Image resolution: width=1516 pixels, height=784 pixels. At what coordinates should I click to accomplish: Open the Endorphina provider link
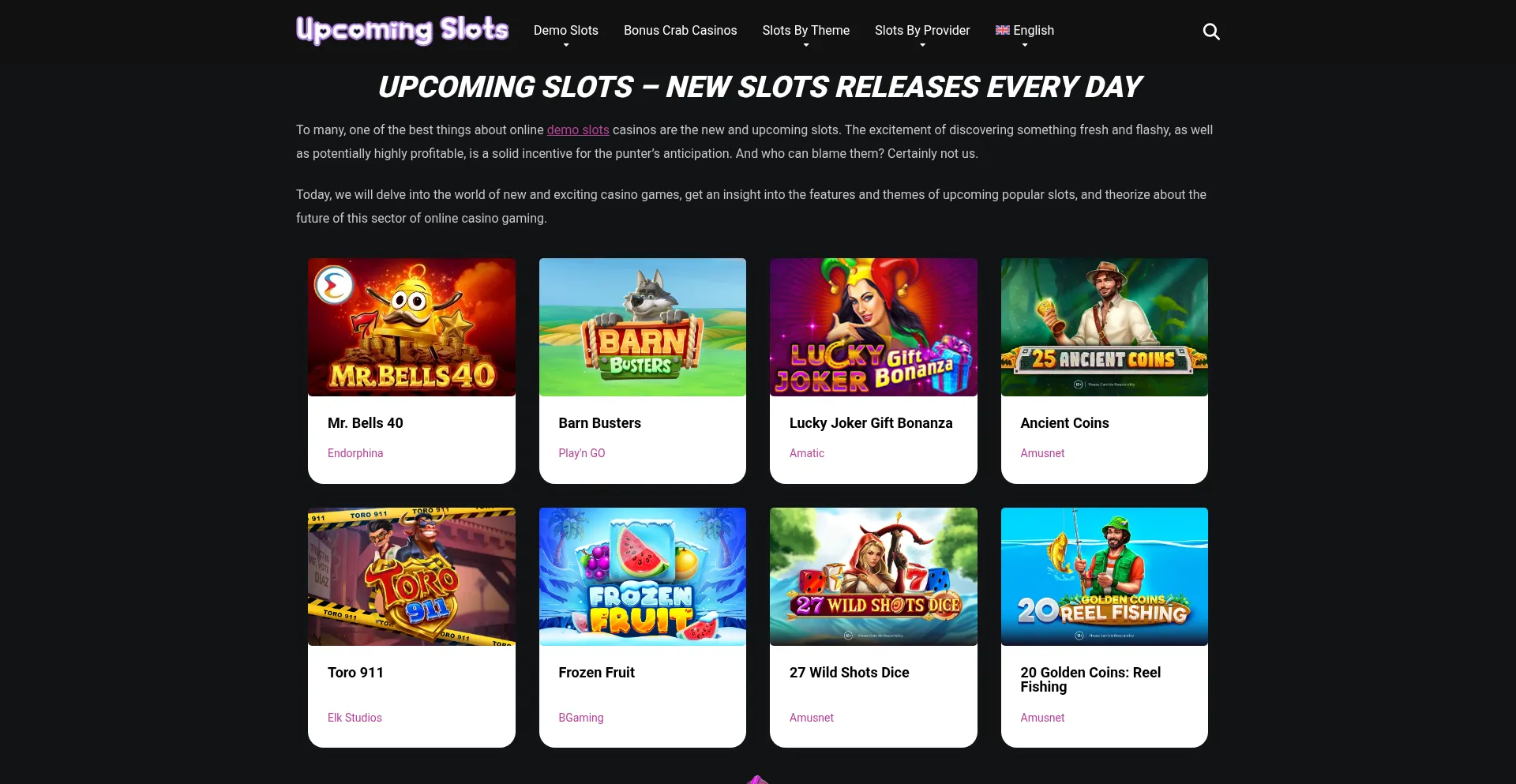355,453
